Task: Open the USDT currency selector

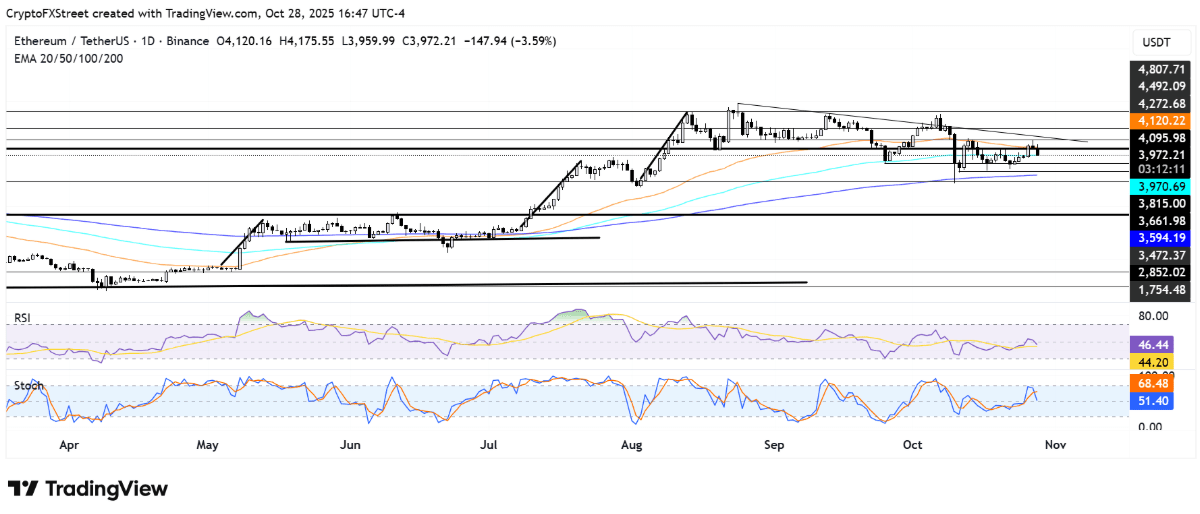Action: [x=1158, y=42]
